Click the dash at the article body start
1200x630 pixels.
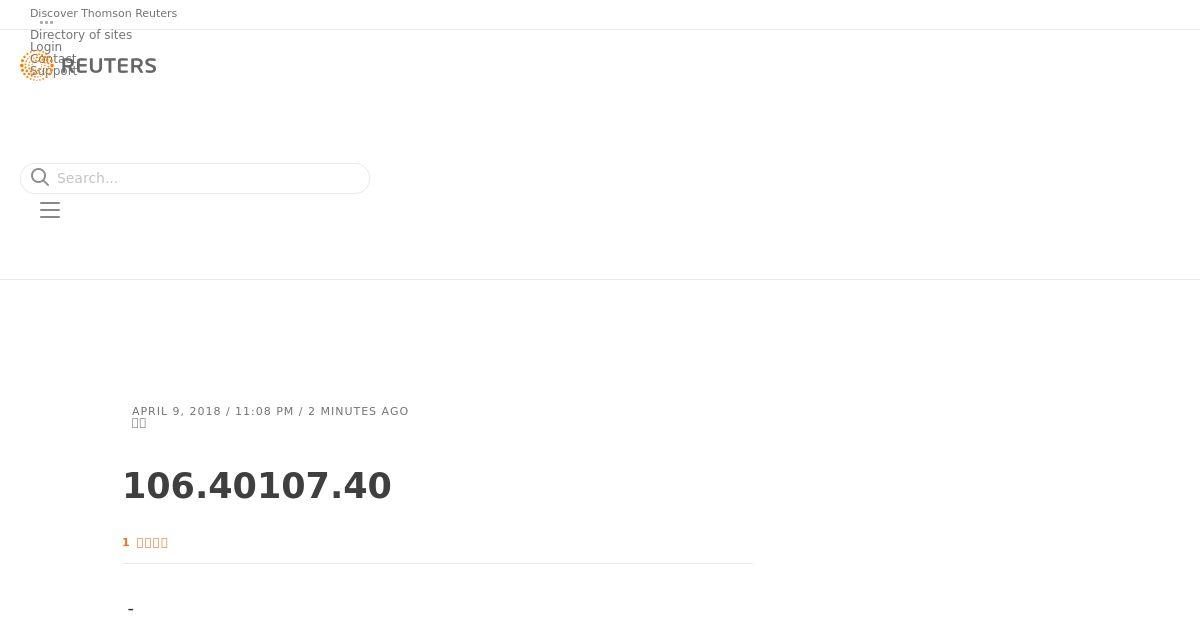click(131, 609)
